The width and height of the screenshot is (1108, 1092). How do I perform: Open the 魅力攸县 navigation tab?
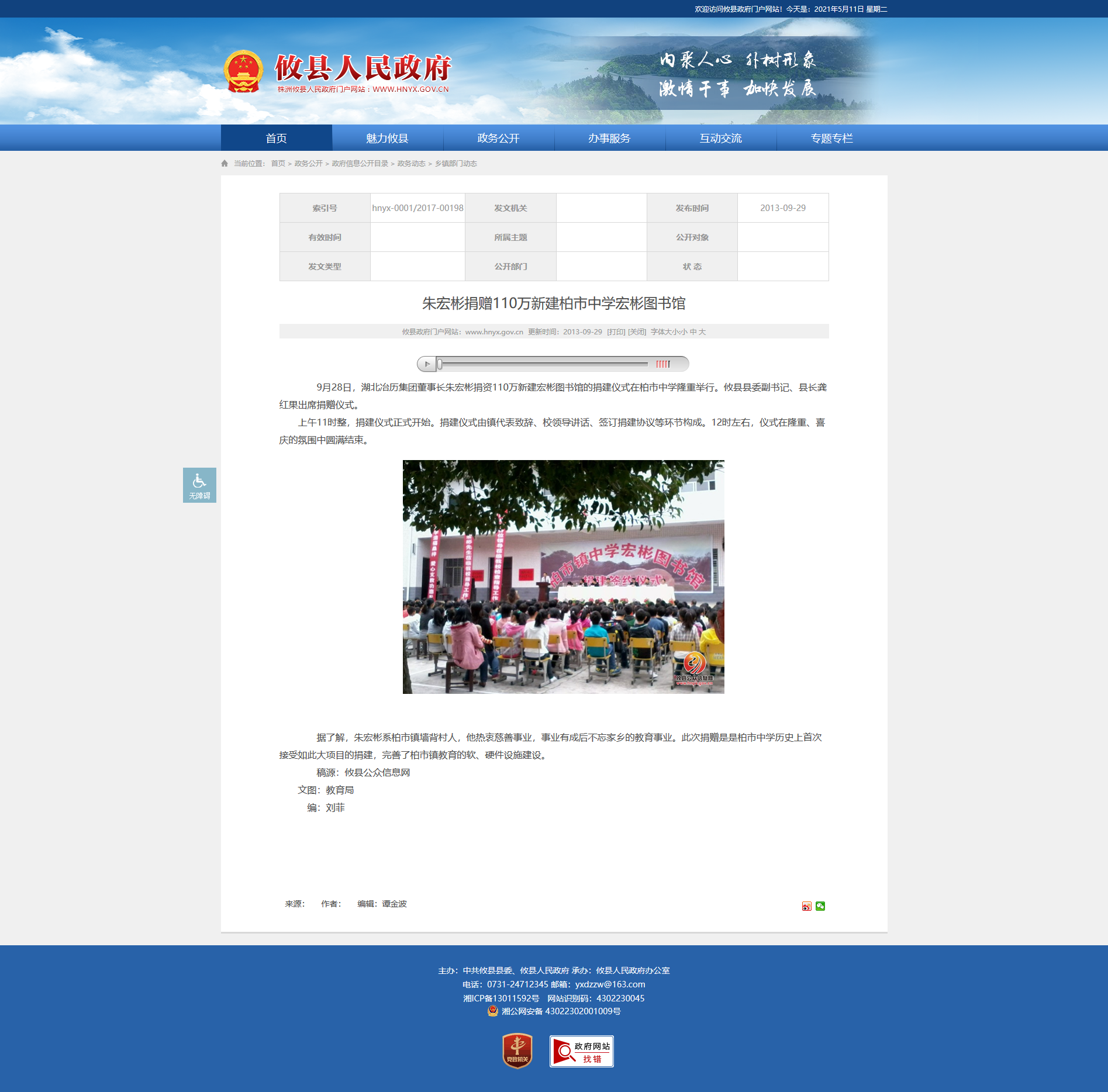pyautogui.click(x=387, y=139)
